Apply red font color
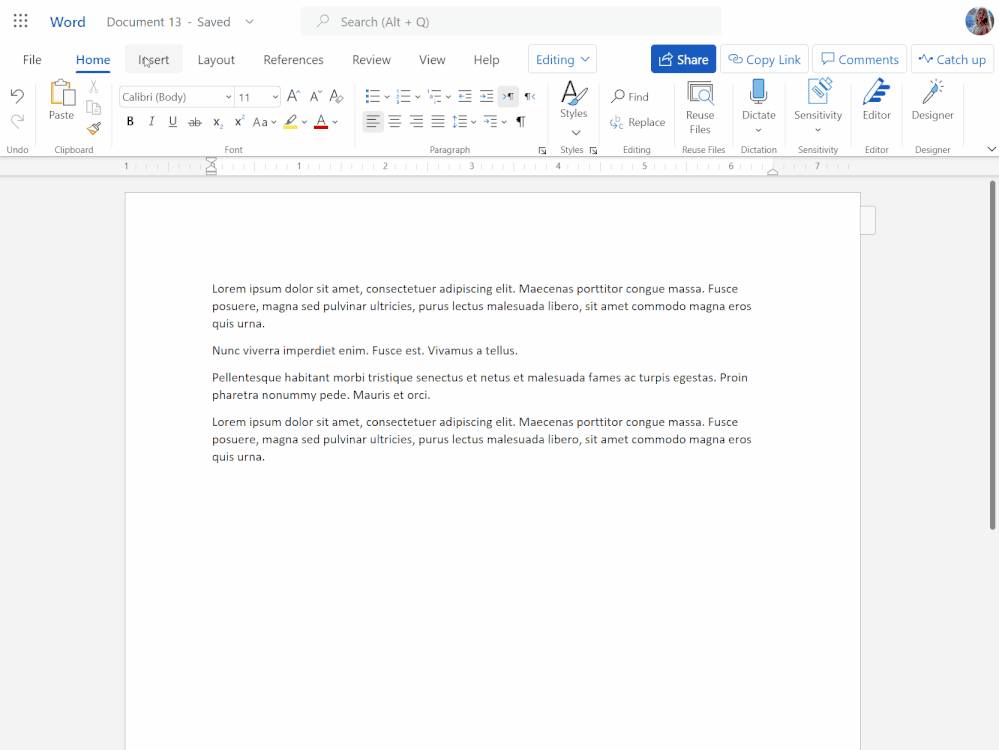 321,121
